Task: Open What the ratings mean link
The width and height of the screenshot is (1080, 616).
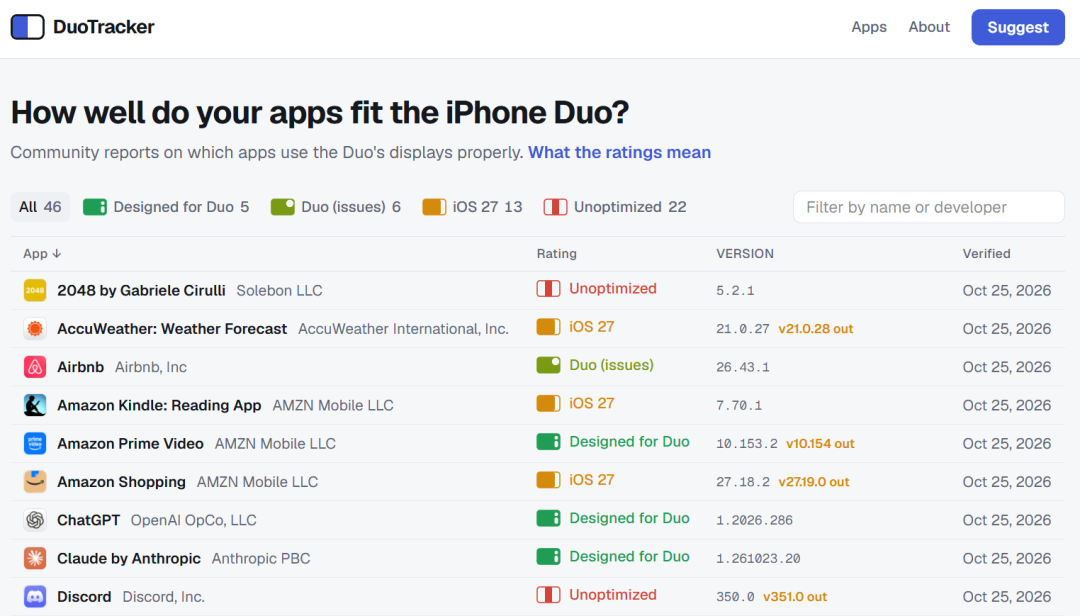Action: coord(619,152)
